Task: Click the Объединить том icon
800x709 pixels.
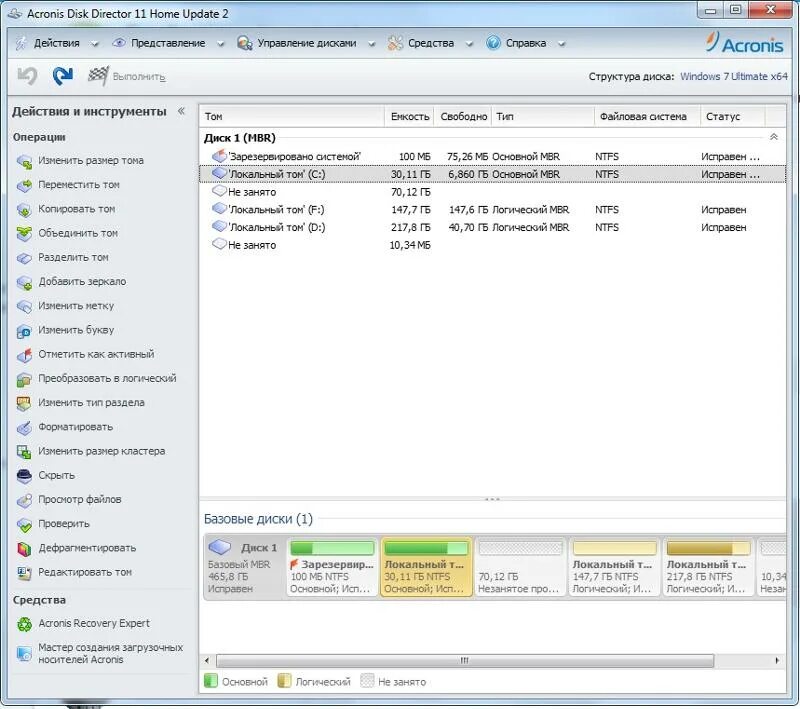Action: 24,234
